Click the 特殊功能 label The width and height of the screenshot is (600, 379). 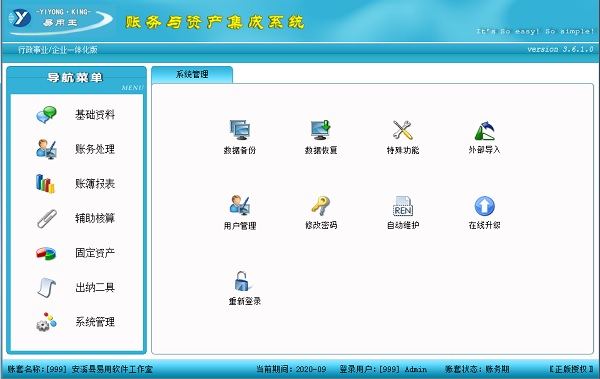(x=403, y=150)
